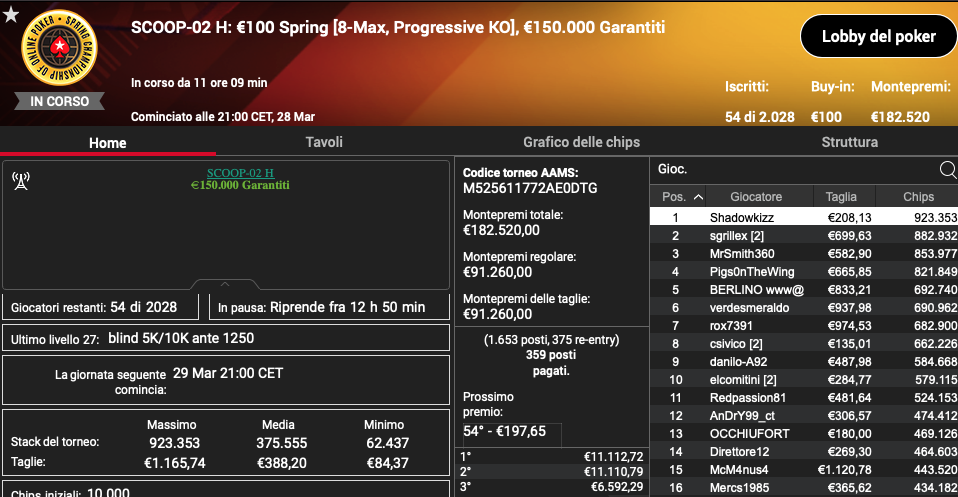Click the 1° prize €11.112,72 row

[552, 456]
